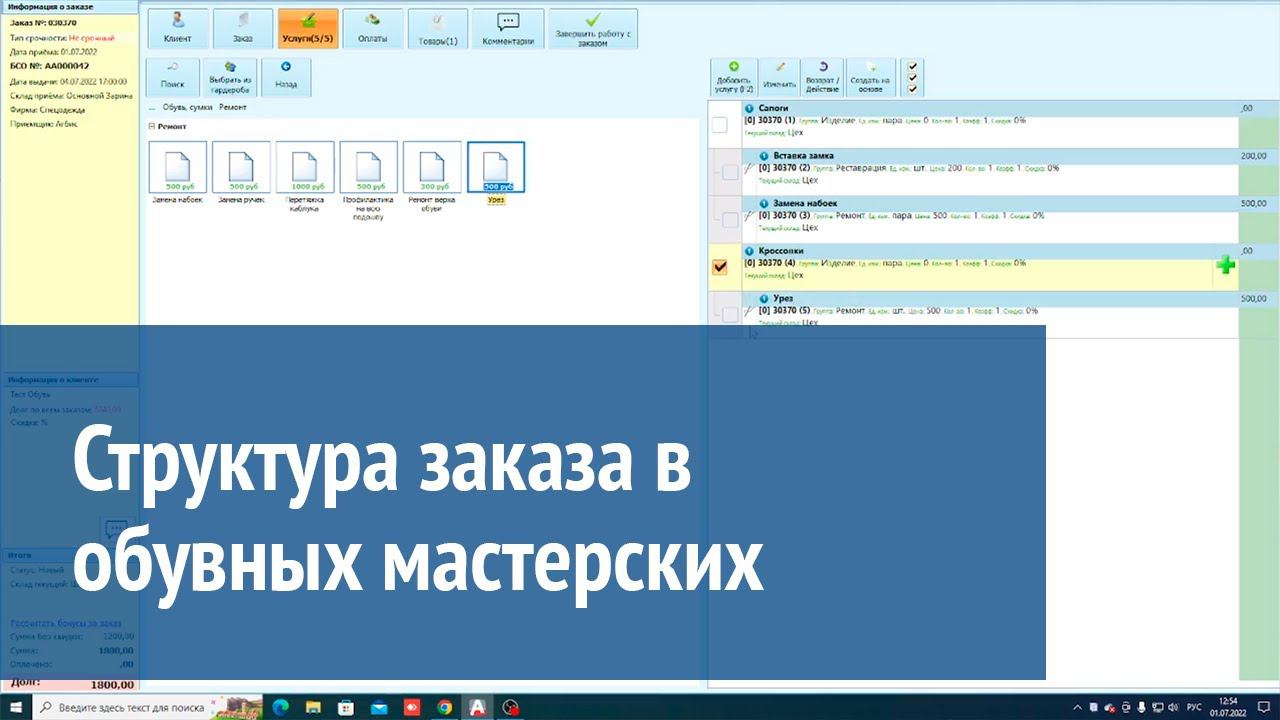
Task: Check the Замена набоек row checkbox
Action: (730, 219)
